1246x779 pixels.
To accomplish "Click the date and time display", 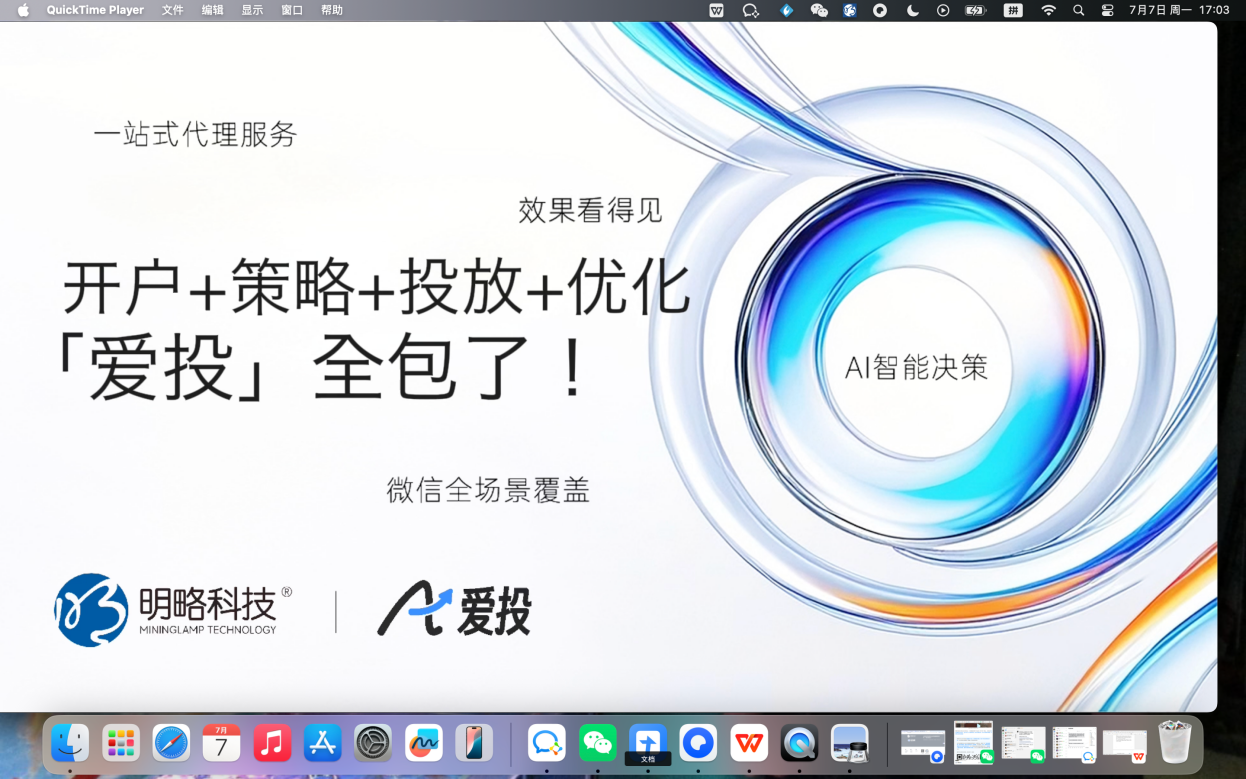I will click(x=1179, y=10).
